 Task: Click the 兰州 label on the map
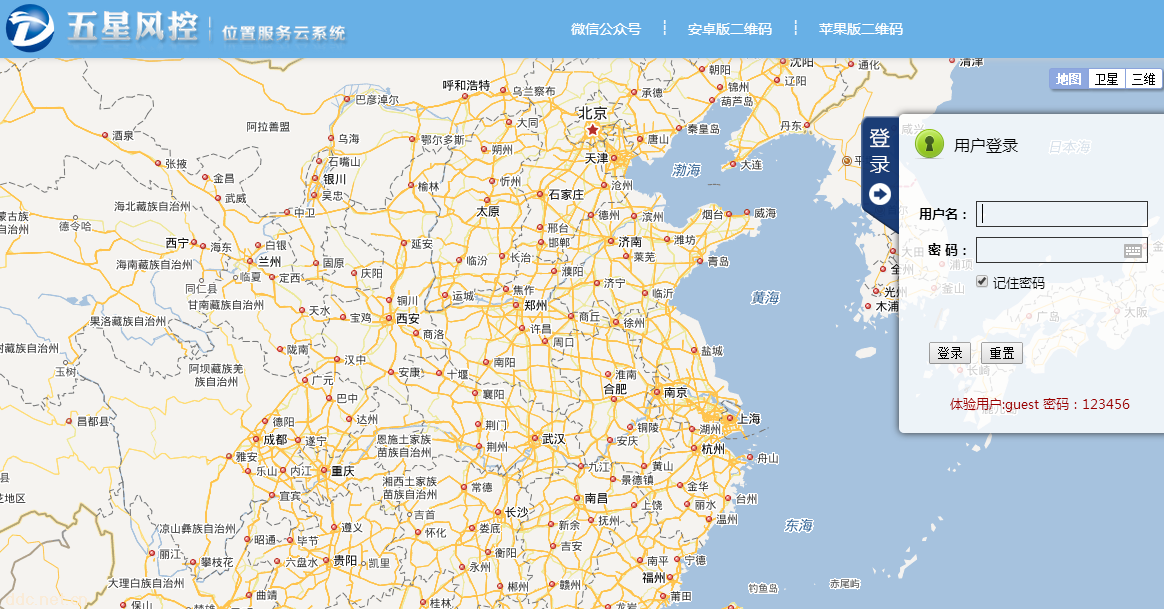pos(269,261)
